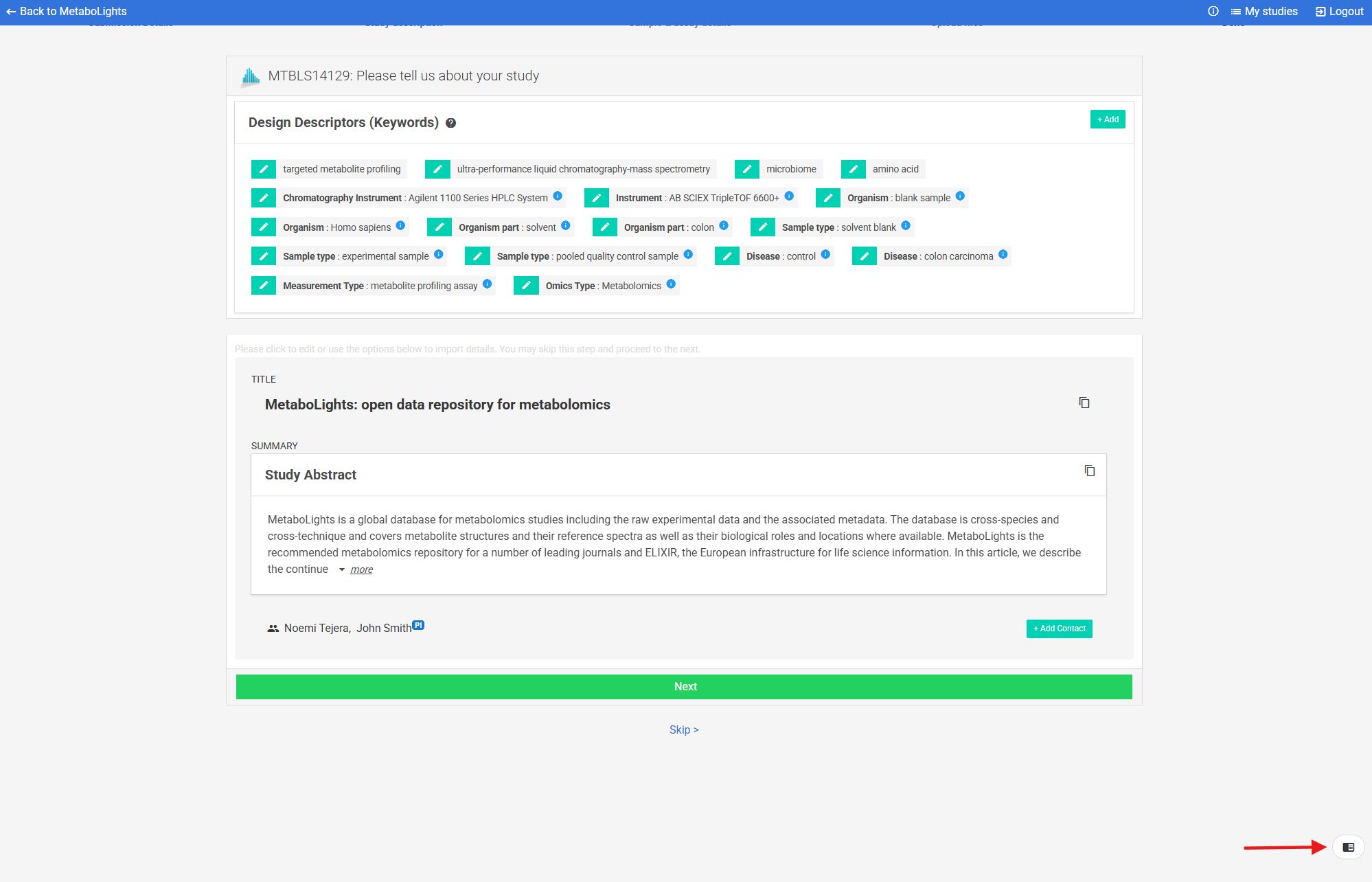Expand the abstract with the 'more' link
Screen dimensions: 1372x882
361,569
